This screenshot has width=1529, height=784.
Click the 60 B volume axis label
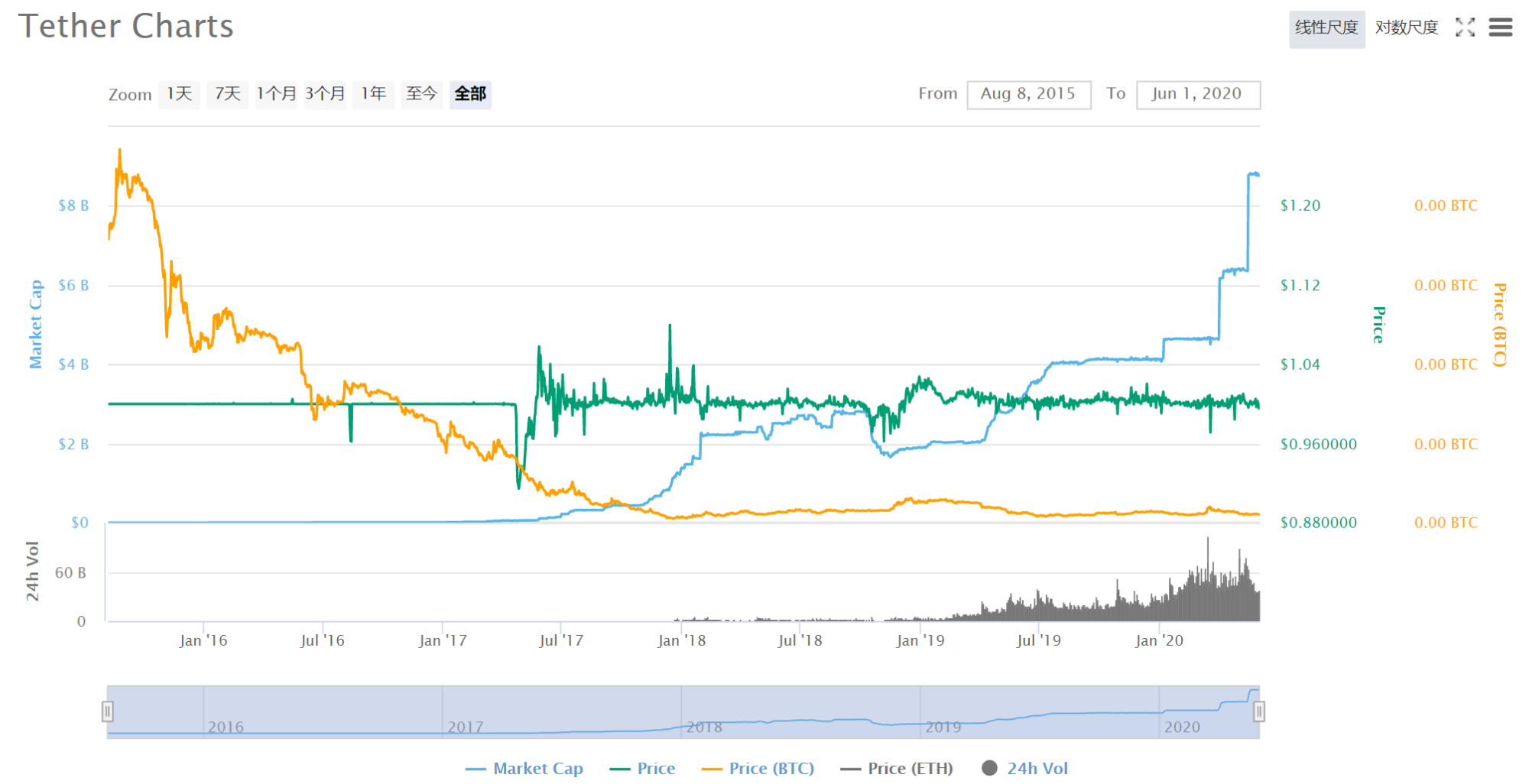coord(70,572)
